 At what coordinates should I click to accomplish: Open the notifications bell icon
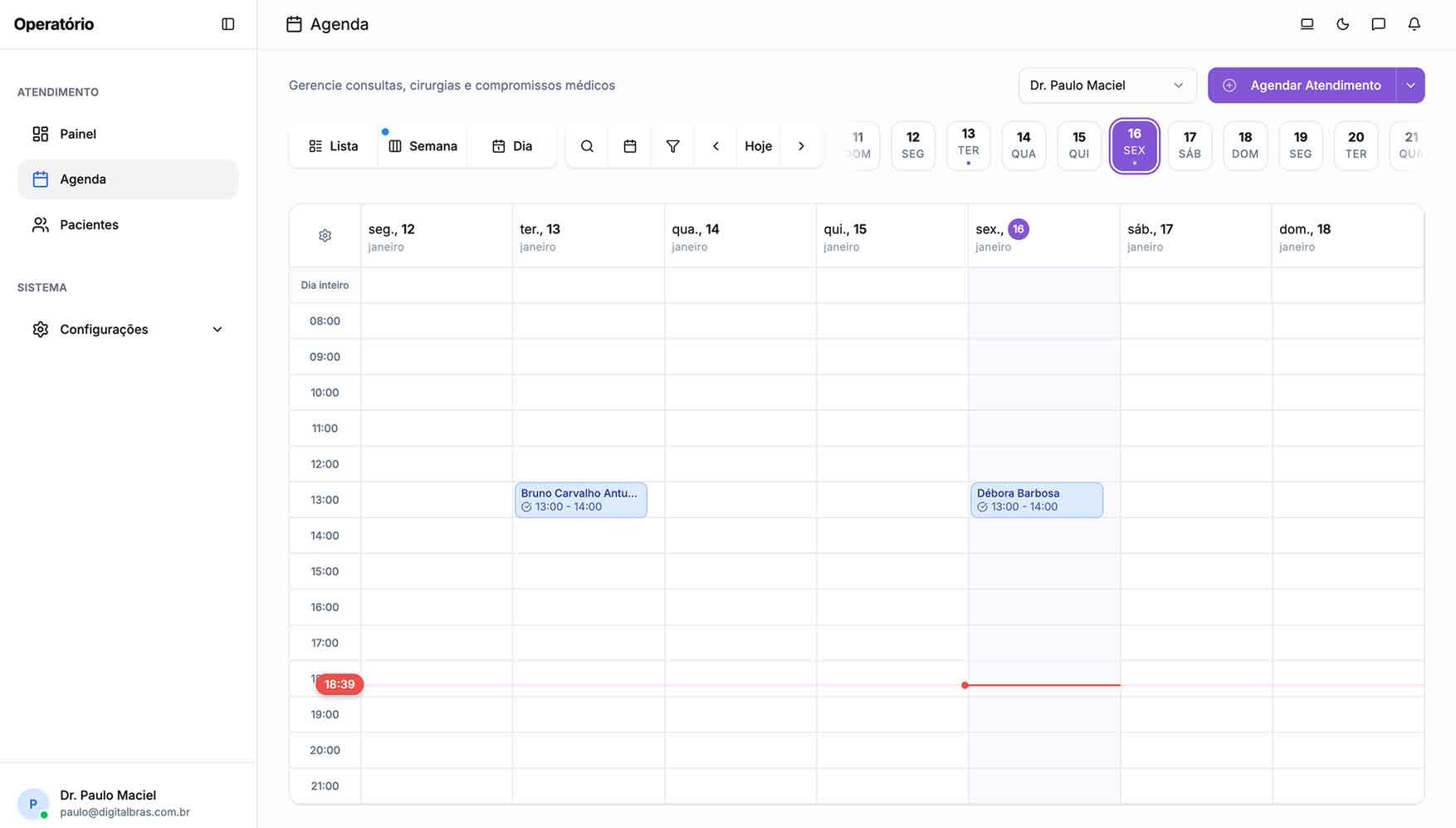[x=1414, y=23]
